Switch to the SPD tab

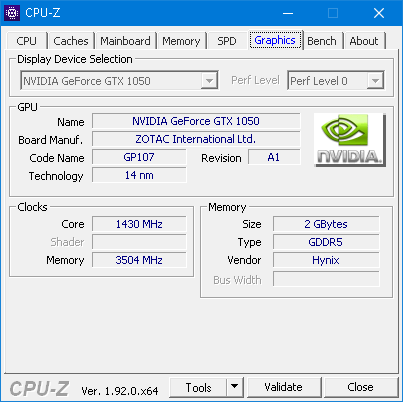pyautogui.click(x=227, y=41)
